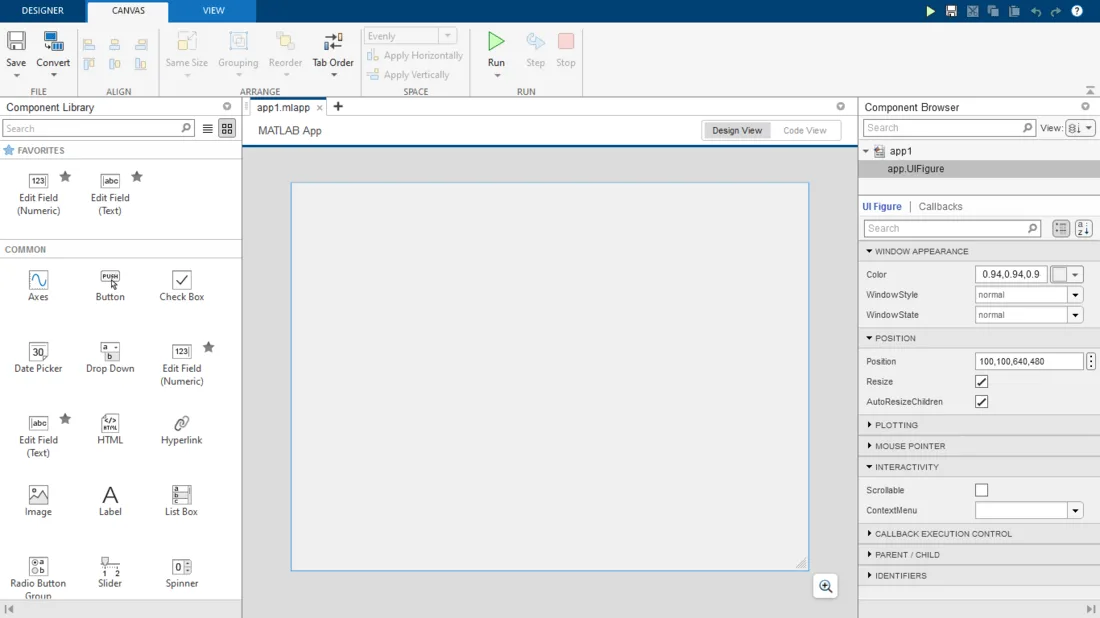Uncheck the Resize checkbox
This screenshot has width=1100, height=618.
pyautogui.click(x=981, y=382)
